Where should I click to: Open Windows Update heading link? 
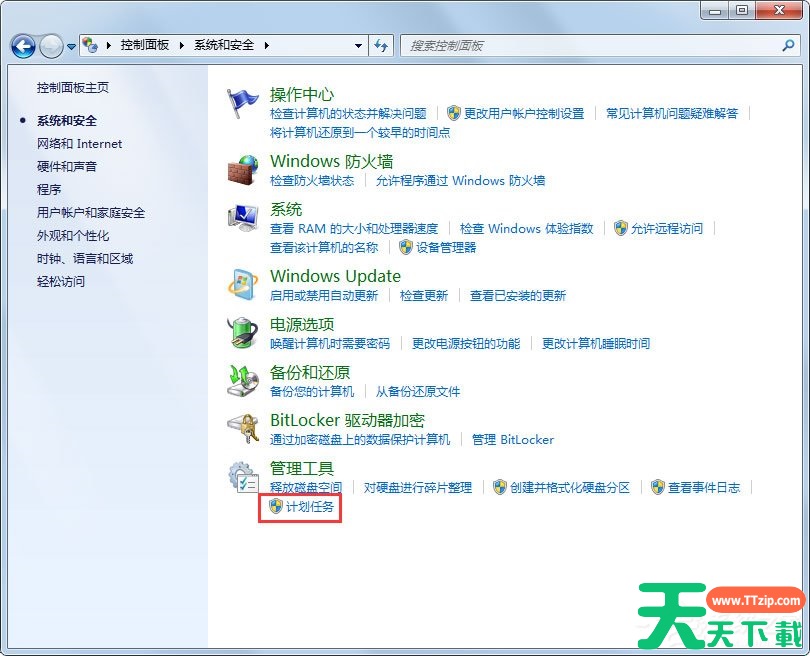335,276
